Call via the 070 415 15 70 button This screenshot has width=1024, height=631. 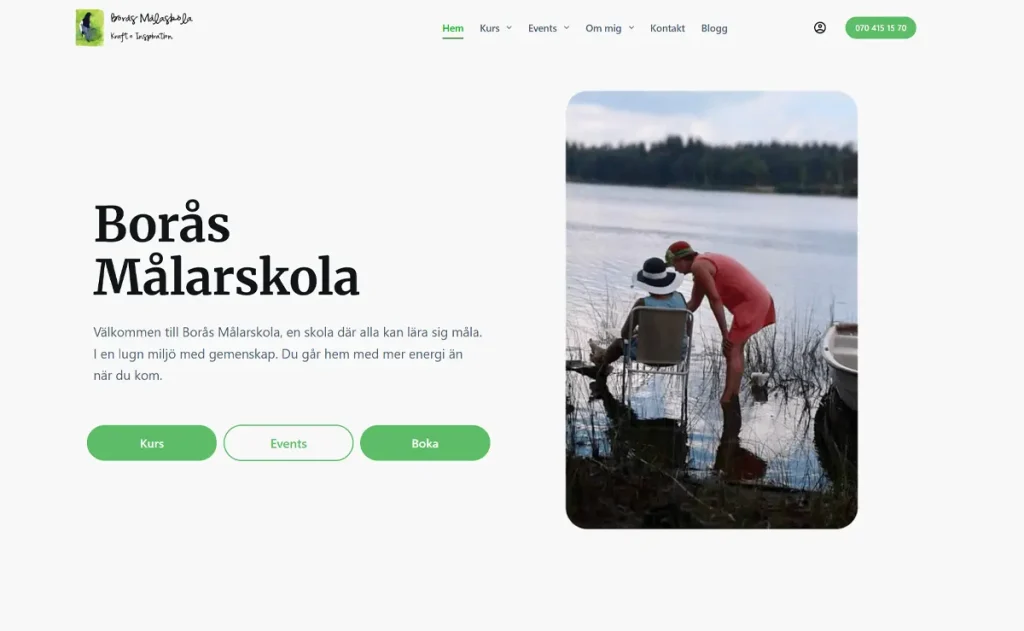[x=880, y=27]
